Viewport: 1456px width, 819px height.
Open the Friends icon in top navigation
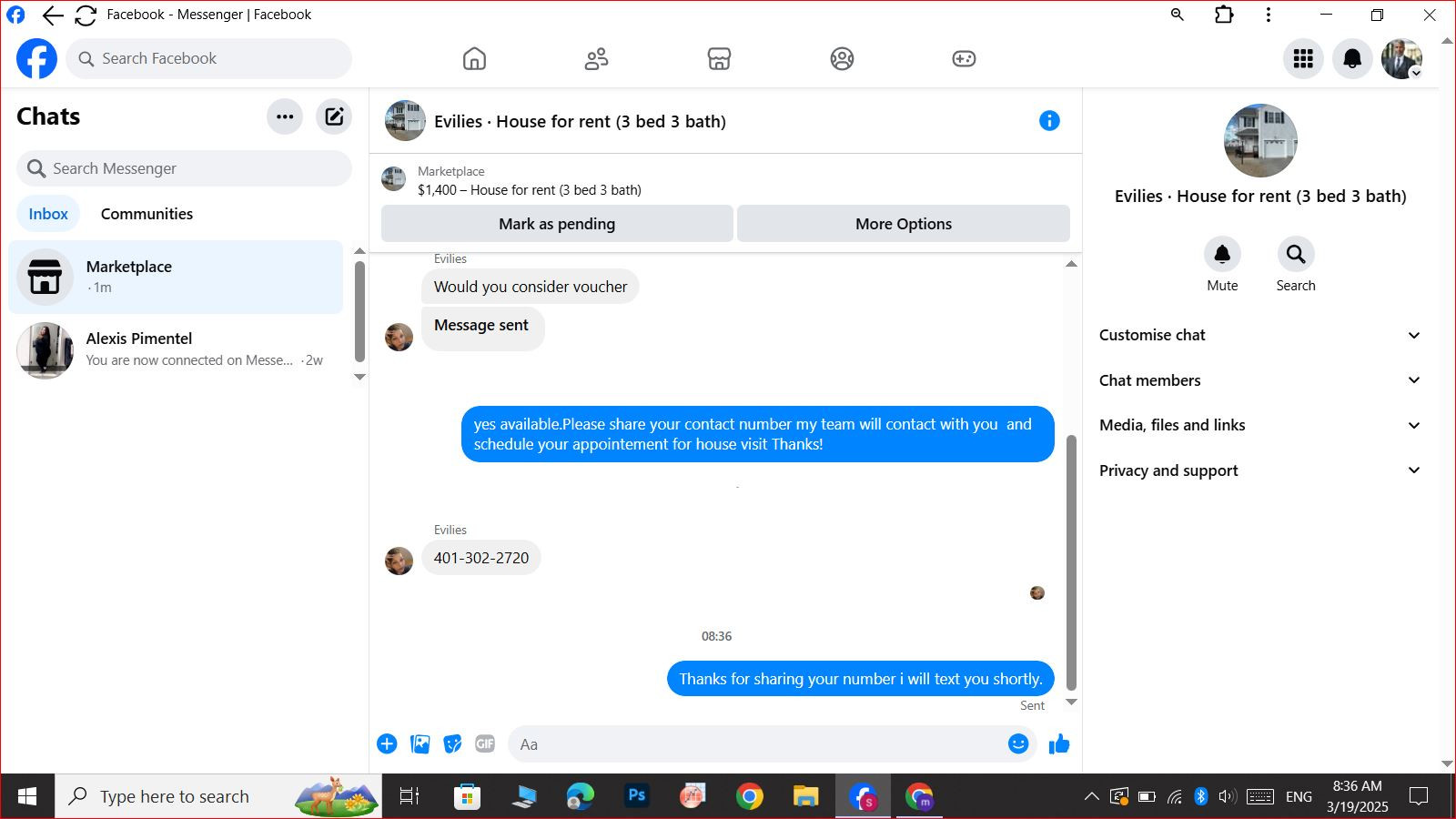(596, 59)
